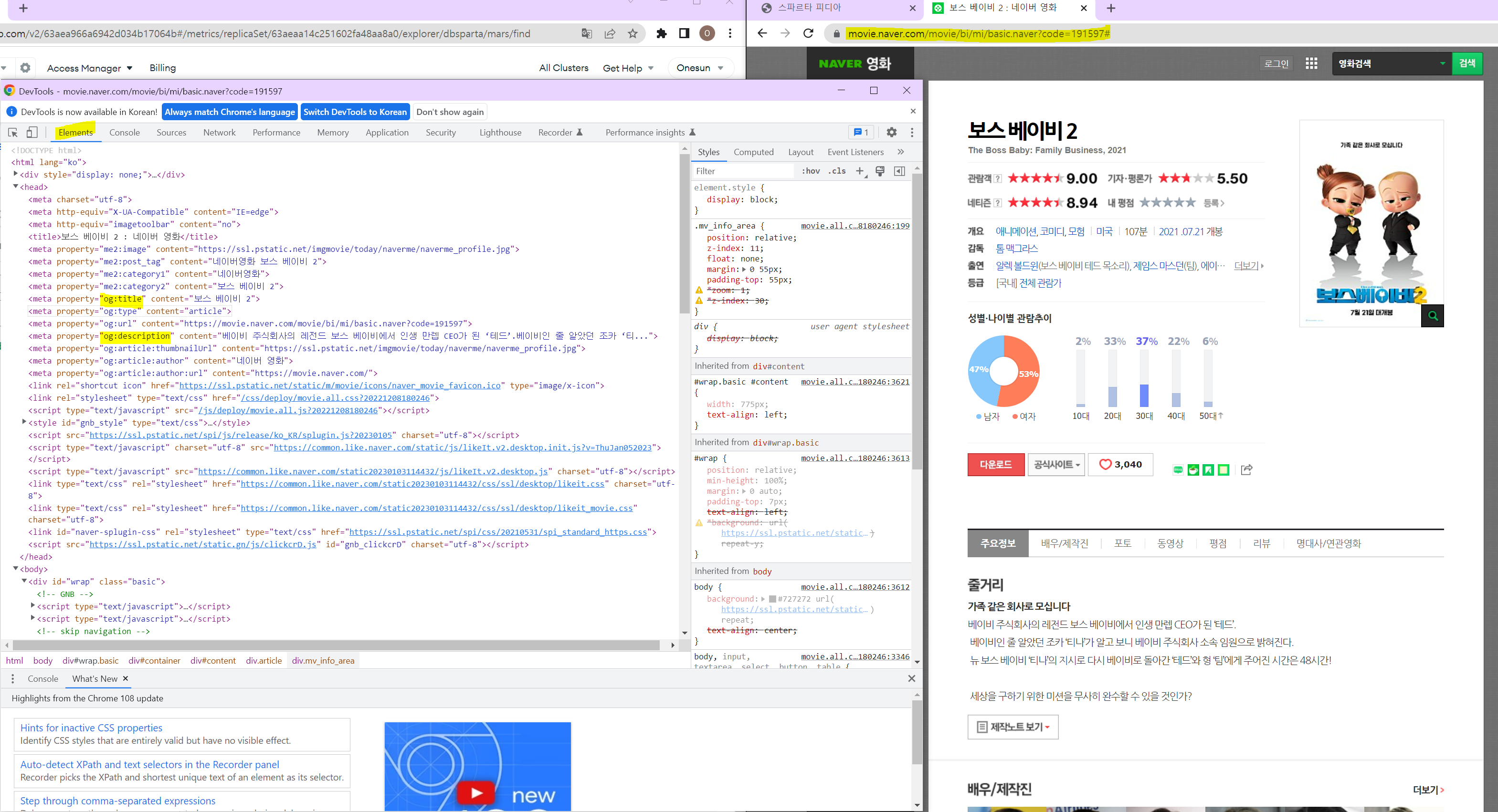Toggle the computed styles sidebar pane
The height and width of the screenshot is (812, 1498).
899,171
